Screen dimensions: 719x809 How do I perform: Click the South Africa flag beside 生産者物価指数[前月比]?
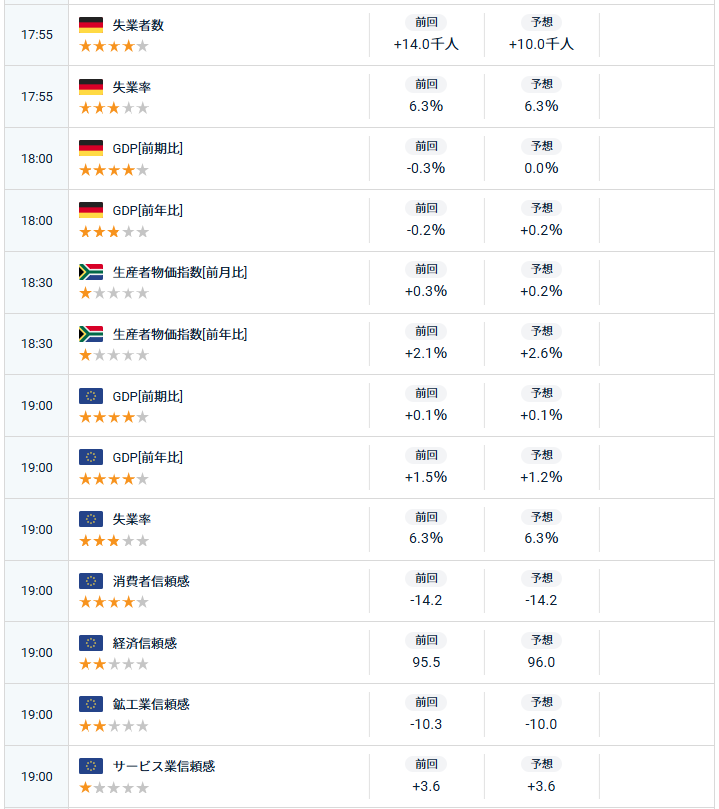coord(91,272)
